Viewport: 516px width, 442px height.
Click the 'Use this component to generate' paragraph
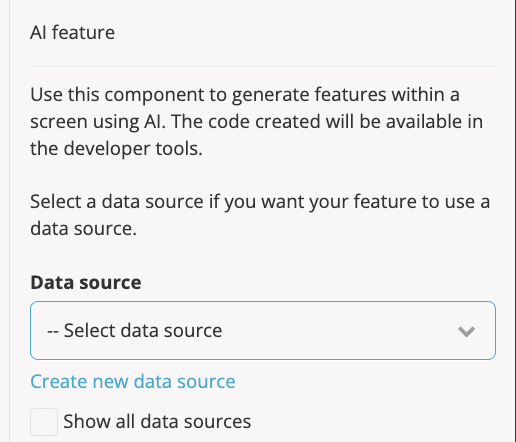[257, 121]
